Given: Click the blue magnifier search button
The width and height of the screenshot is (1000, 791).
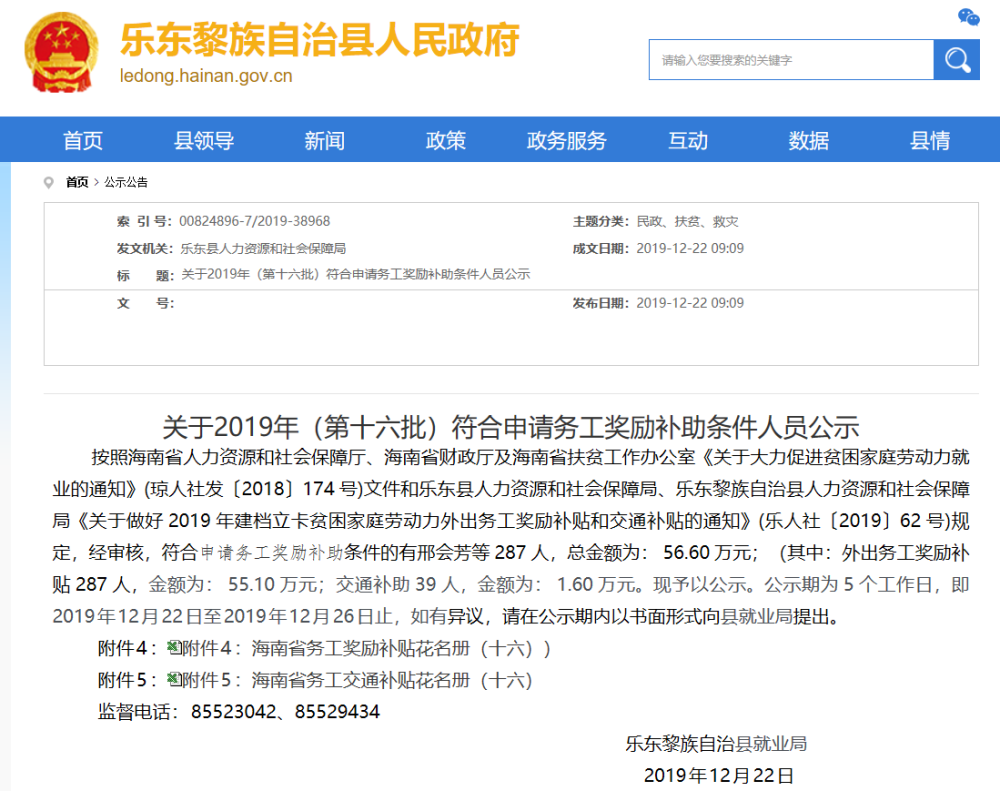Looking at the screenshot, I should point(957,60).
